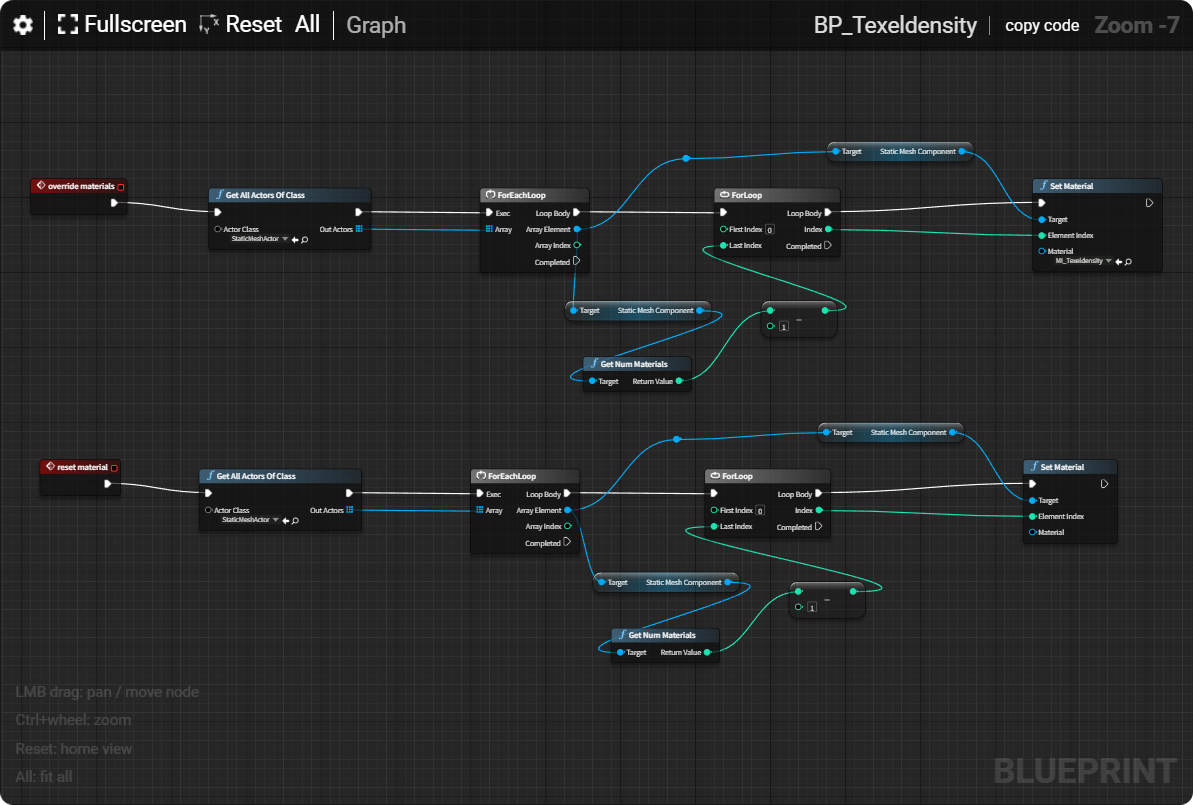The width and height of the screenshot is (1193, 805).
Task: Click the reset material event node title
Action: [82, 467]
